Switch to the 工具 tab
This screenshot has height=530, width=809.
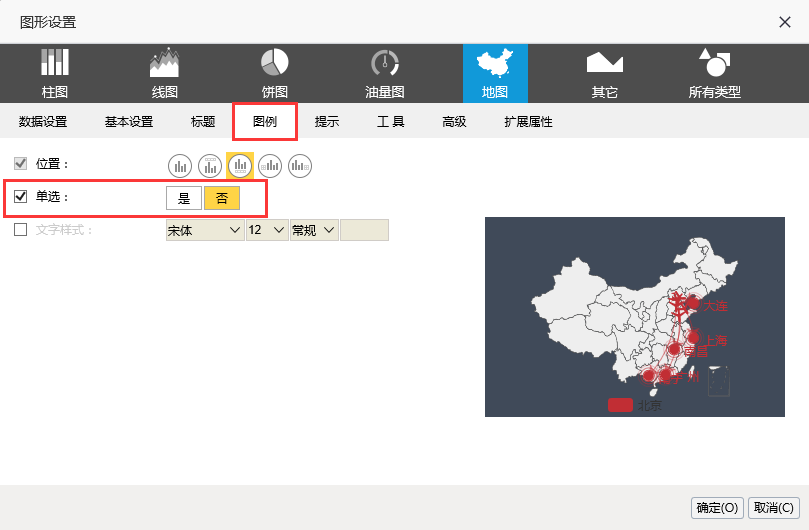click(x=391, y=122)
